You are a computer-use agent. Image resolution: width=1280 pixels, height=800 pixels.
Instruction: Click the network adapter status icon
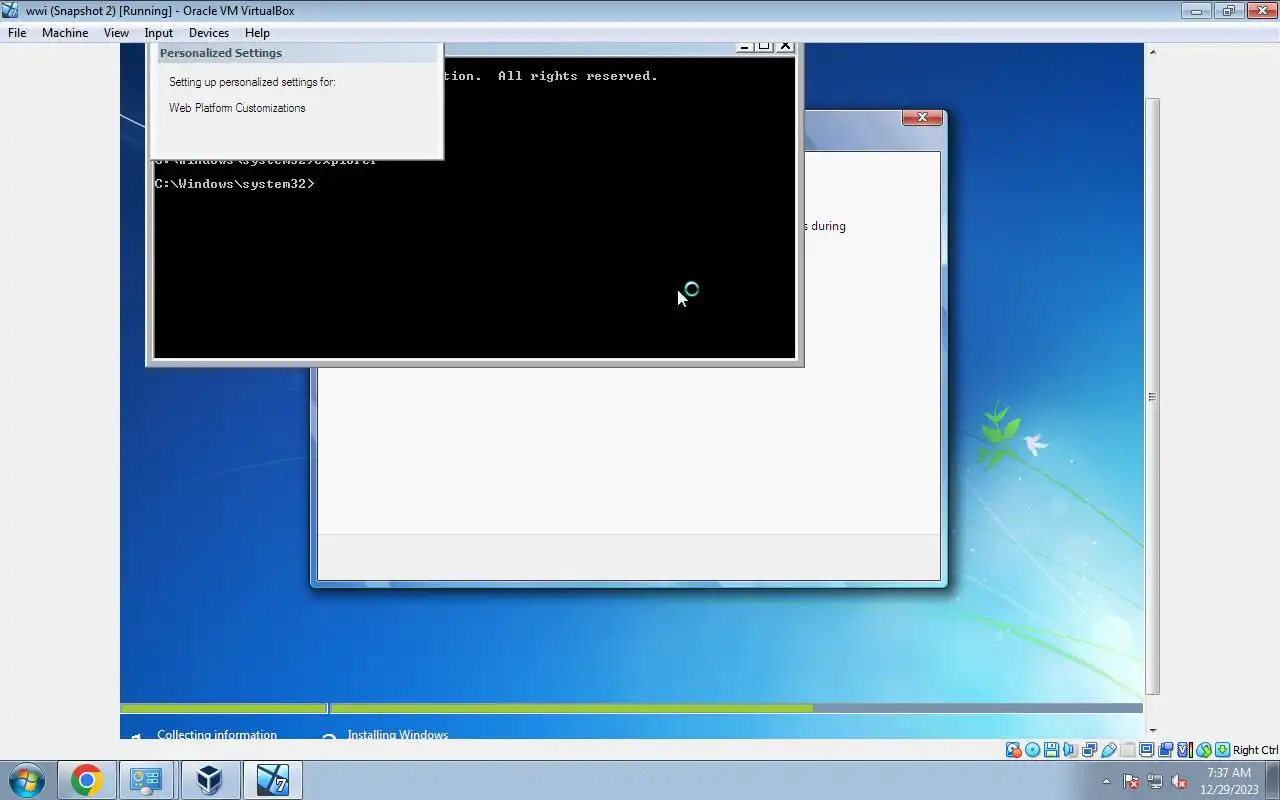coord(1090,750)
